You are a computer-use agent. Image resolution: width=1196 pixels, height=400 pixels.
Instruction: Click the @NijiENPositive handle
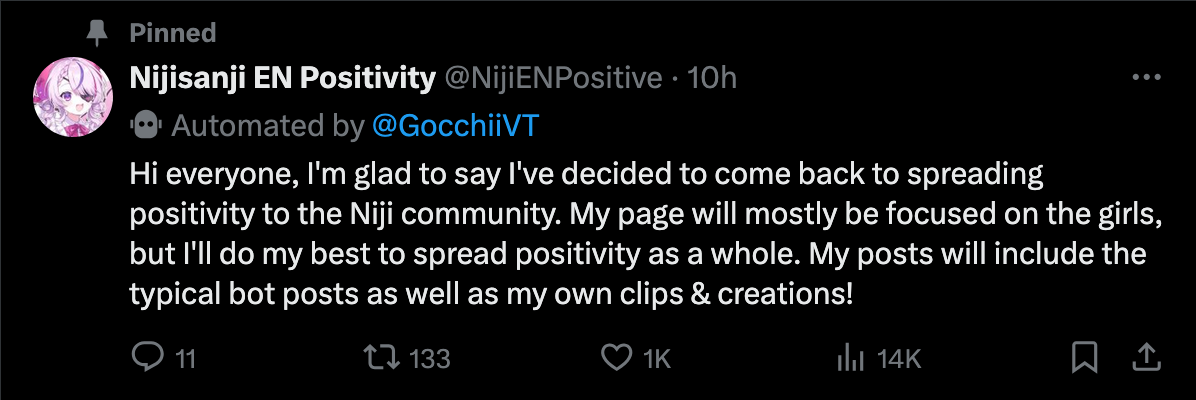click(x=552, y=78)
